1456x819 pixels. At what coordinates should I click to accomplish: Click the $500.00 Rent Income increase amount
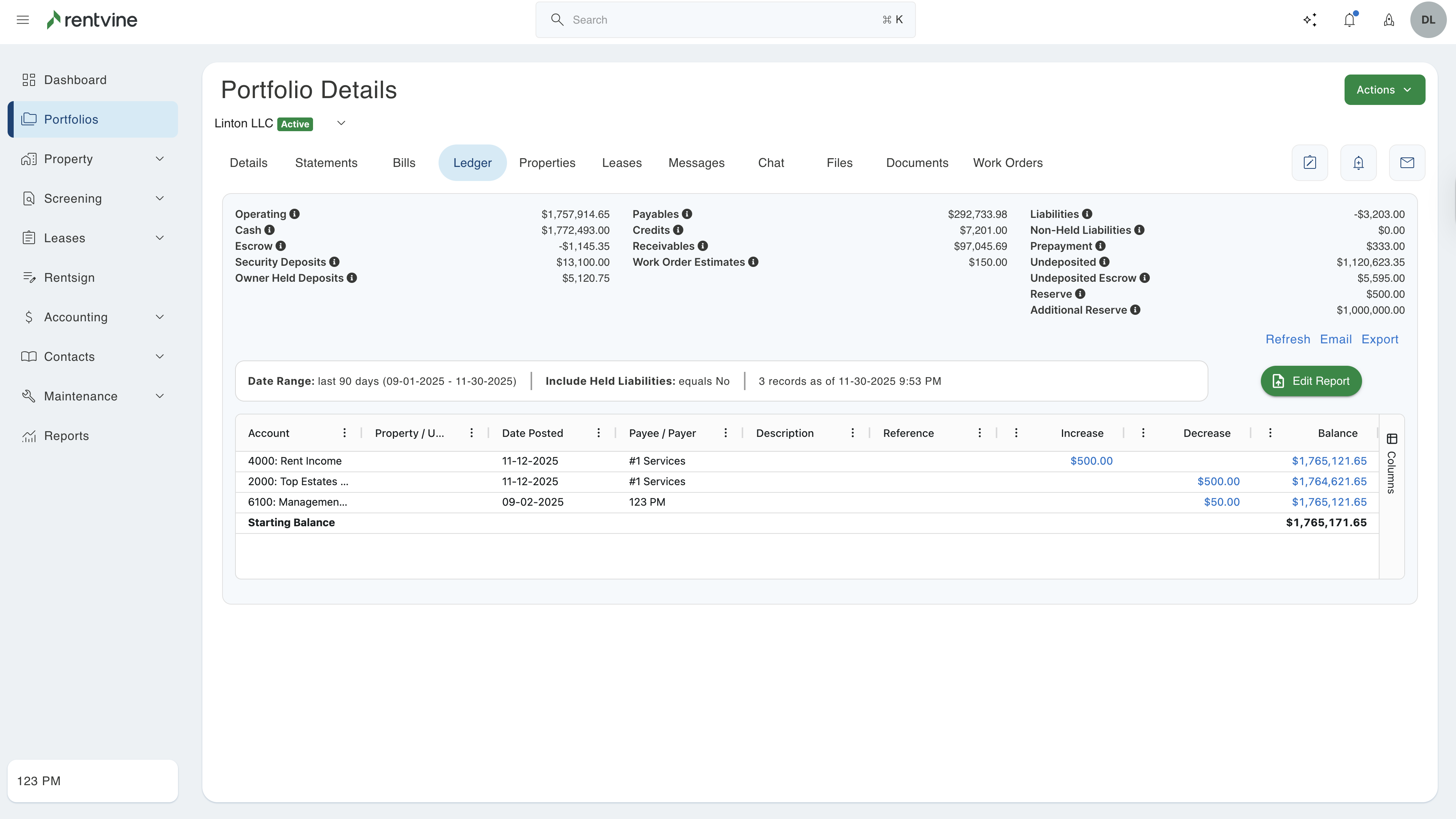pos(1091,461)
